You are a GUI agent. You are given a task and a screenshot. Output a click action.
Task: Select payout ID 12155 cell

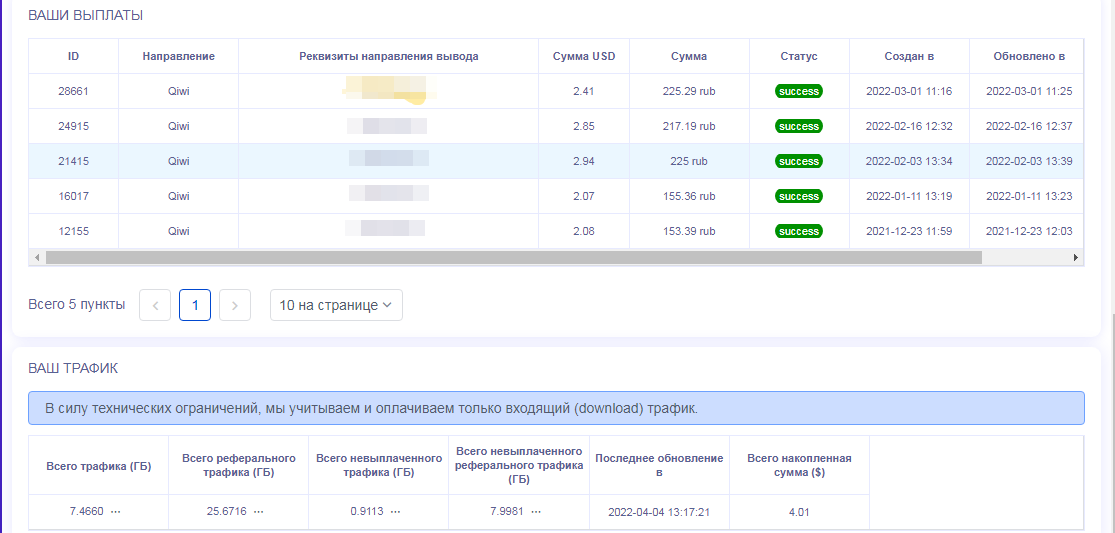point(73,232)
